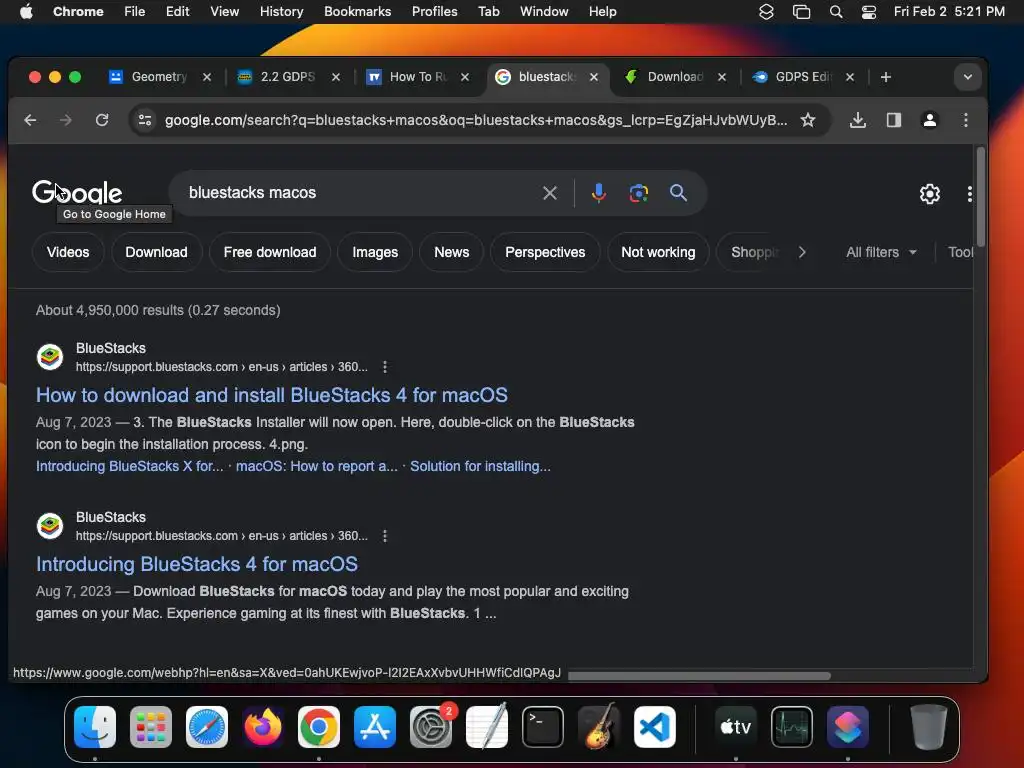Click the Chrome address bar URL
The height and width of the screenshot is (768, 1024).
coord(475,120)
